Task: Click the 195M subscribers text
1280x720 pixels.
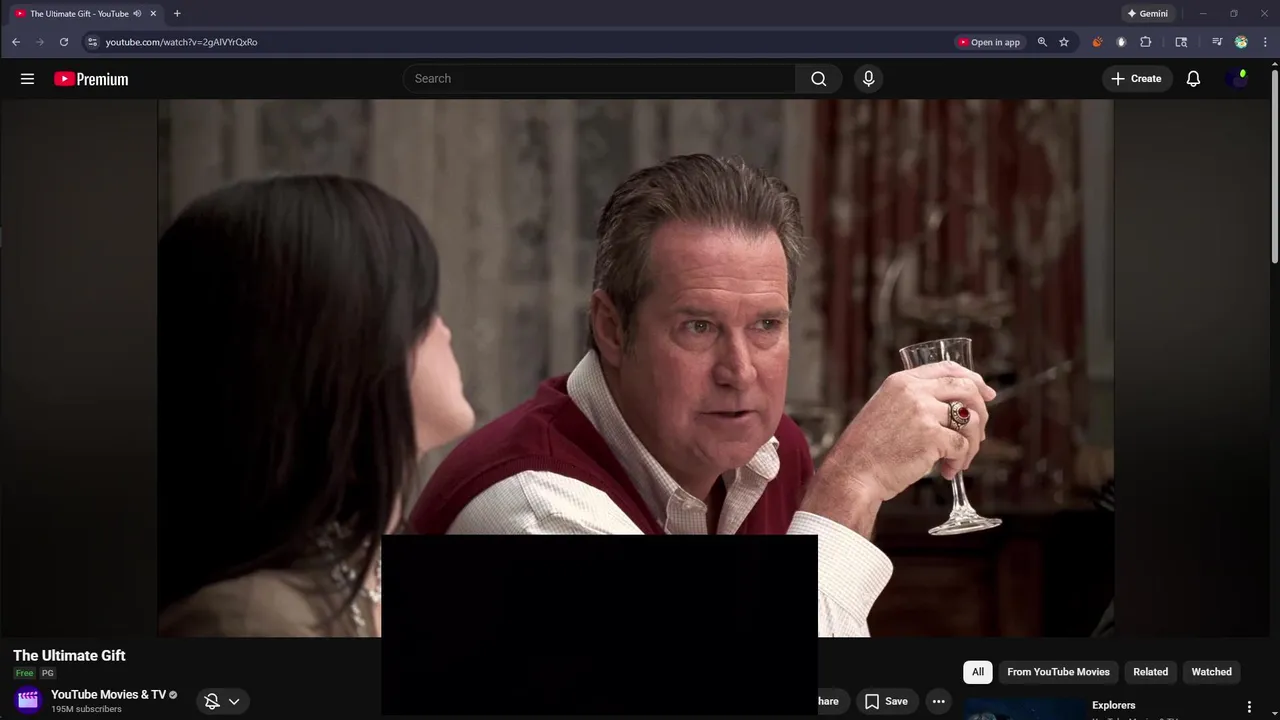Action: point(86,709)
